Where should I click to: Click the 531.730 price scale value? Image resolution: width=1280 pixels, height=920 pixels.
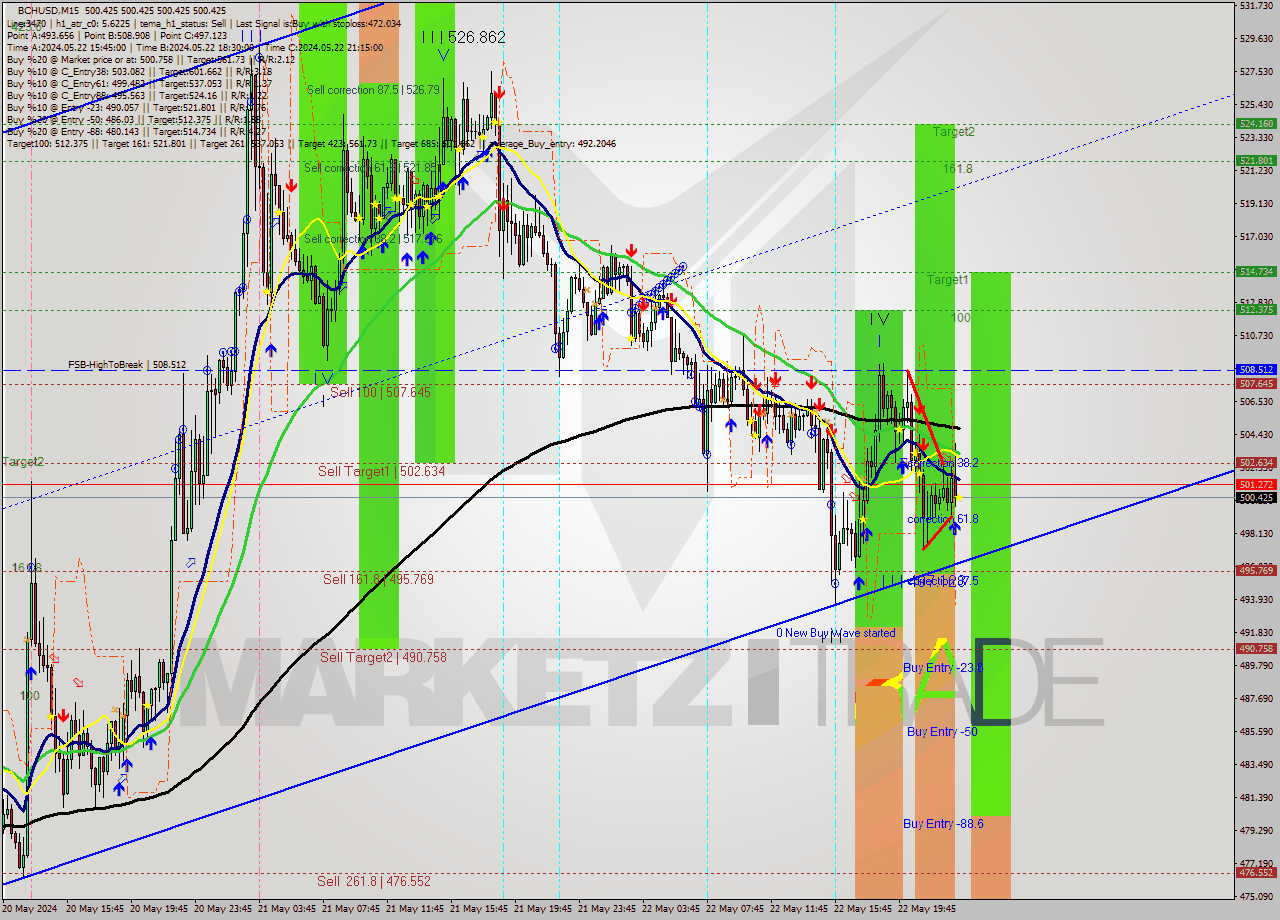1256,6
